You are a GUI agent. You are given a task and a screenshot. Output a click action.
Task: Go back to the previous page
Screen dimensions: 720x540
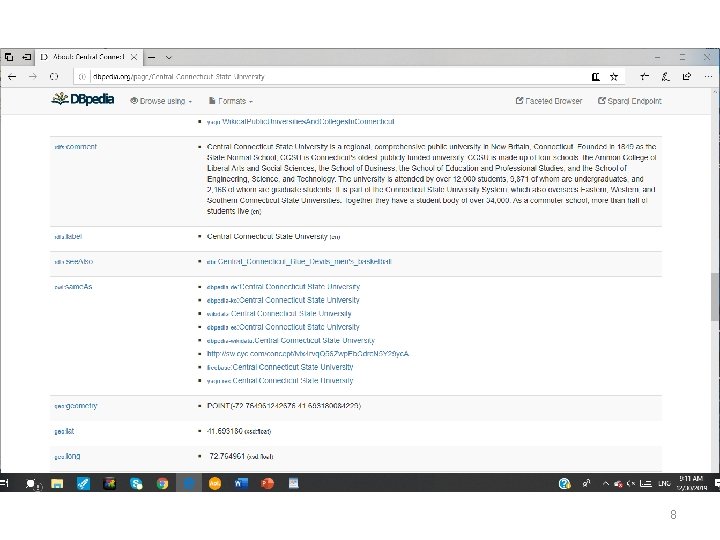tap(12, 77)
